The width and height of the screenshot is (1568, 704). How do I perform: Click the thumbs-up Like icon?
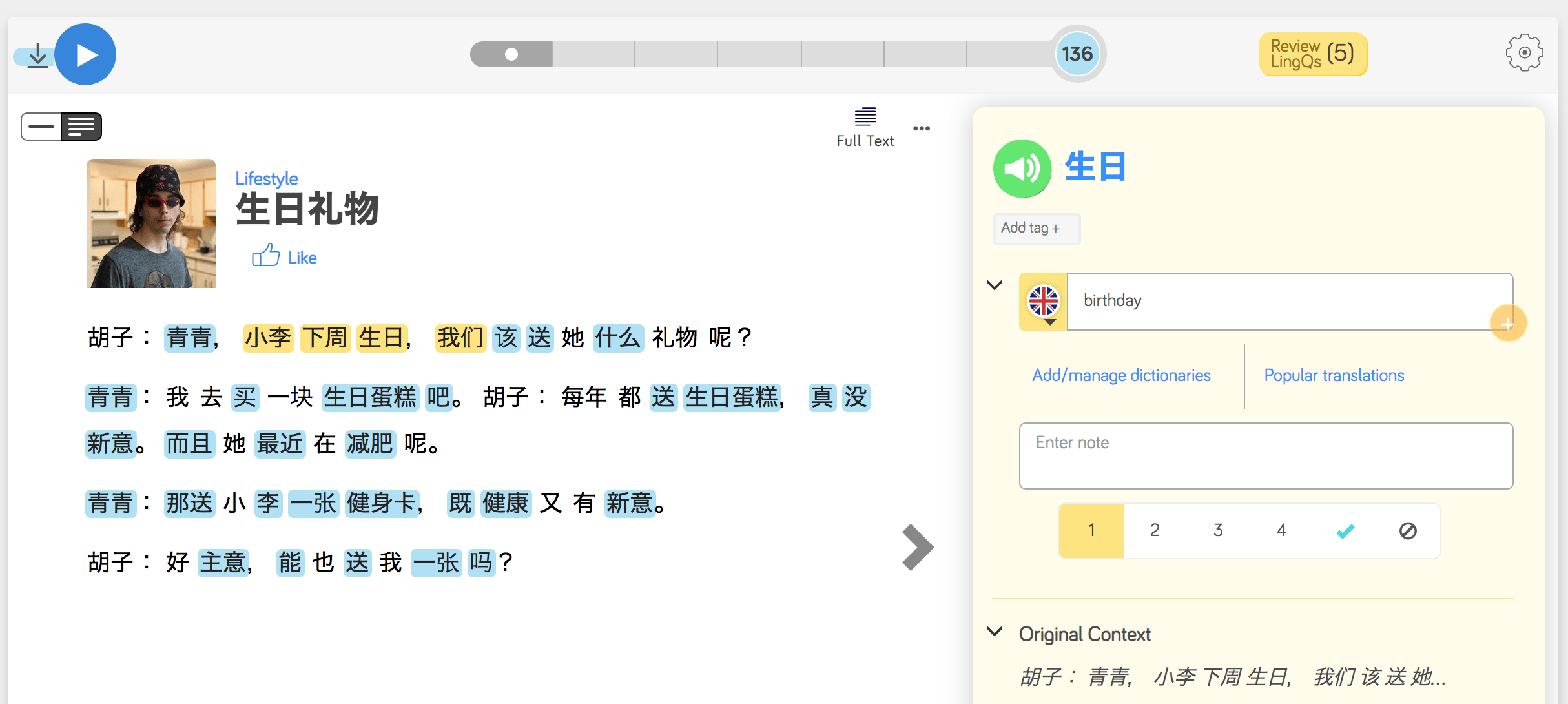point(265,256)
